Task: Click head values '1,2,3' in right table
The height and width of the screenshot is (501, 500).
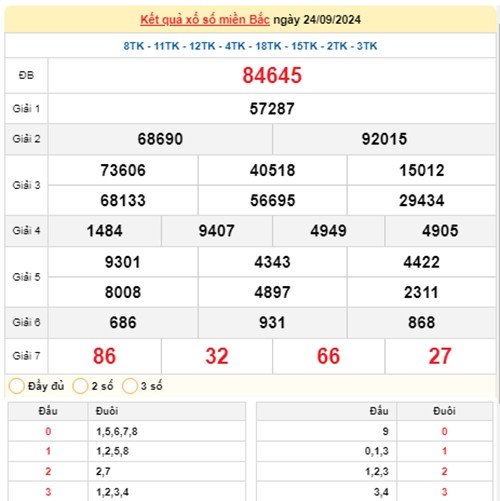Action: [377, 472]
